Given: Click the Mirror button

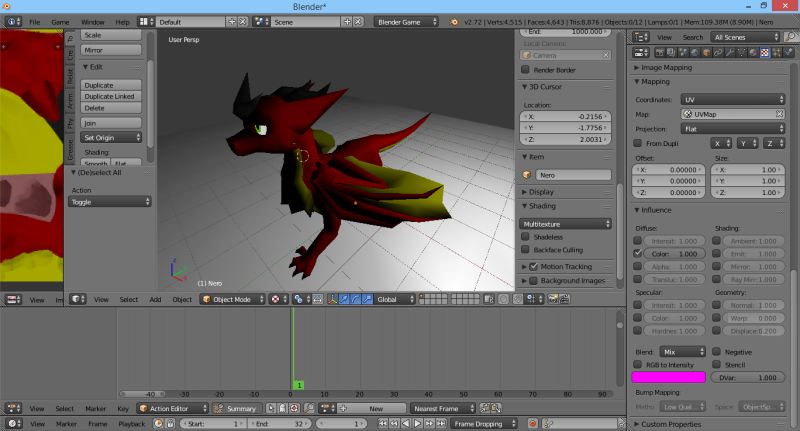Looking at the screenshot, I should pyautogui.click(x=111, y=50).
